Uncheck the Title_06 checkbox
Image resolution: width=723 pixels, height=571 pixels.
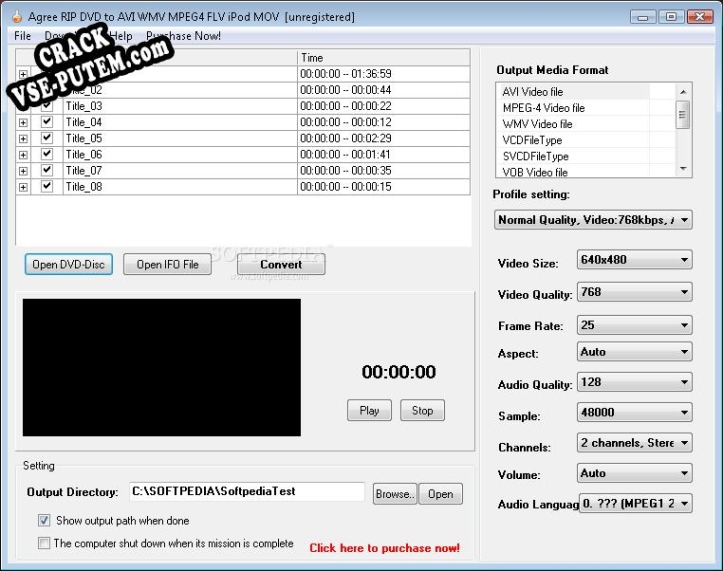click(x=47, y=155)
